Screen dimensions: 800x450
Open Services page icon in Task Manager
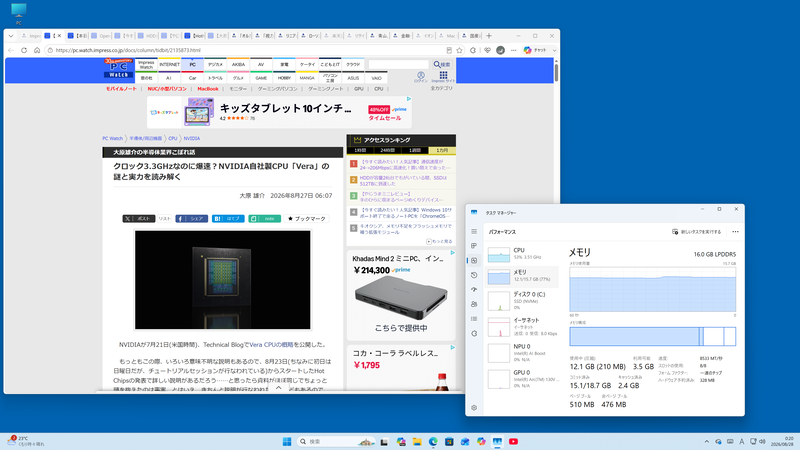point(474,334)
